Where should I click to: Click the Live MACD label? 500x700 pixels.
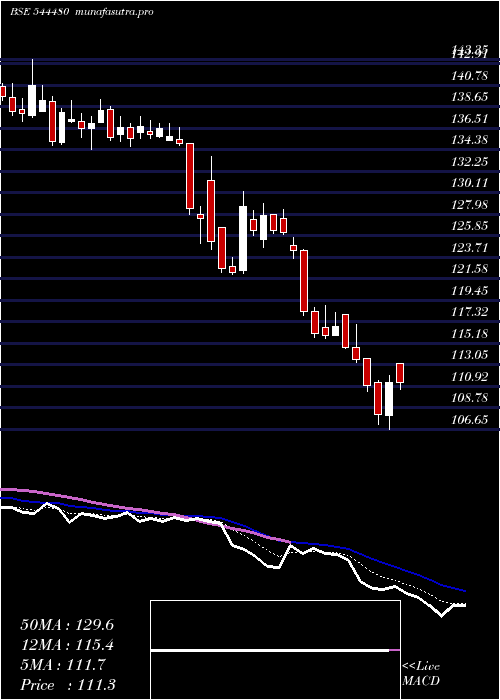pos(421,674)
